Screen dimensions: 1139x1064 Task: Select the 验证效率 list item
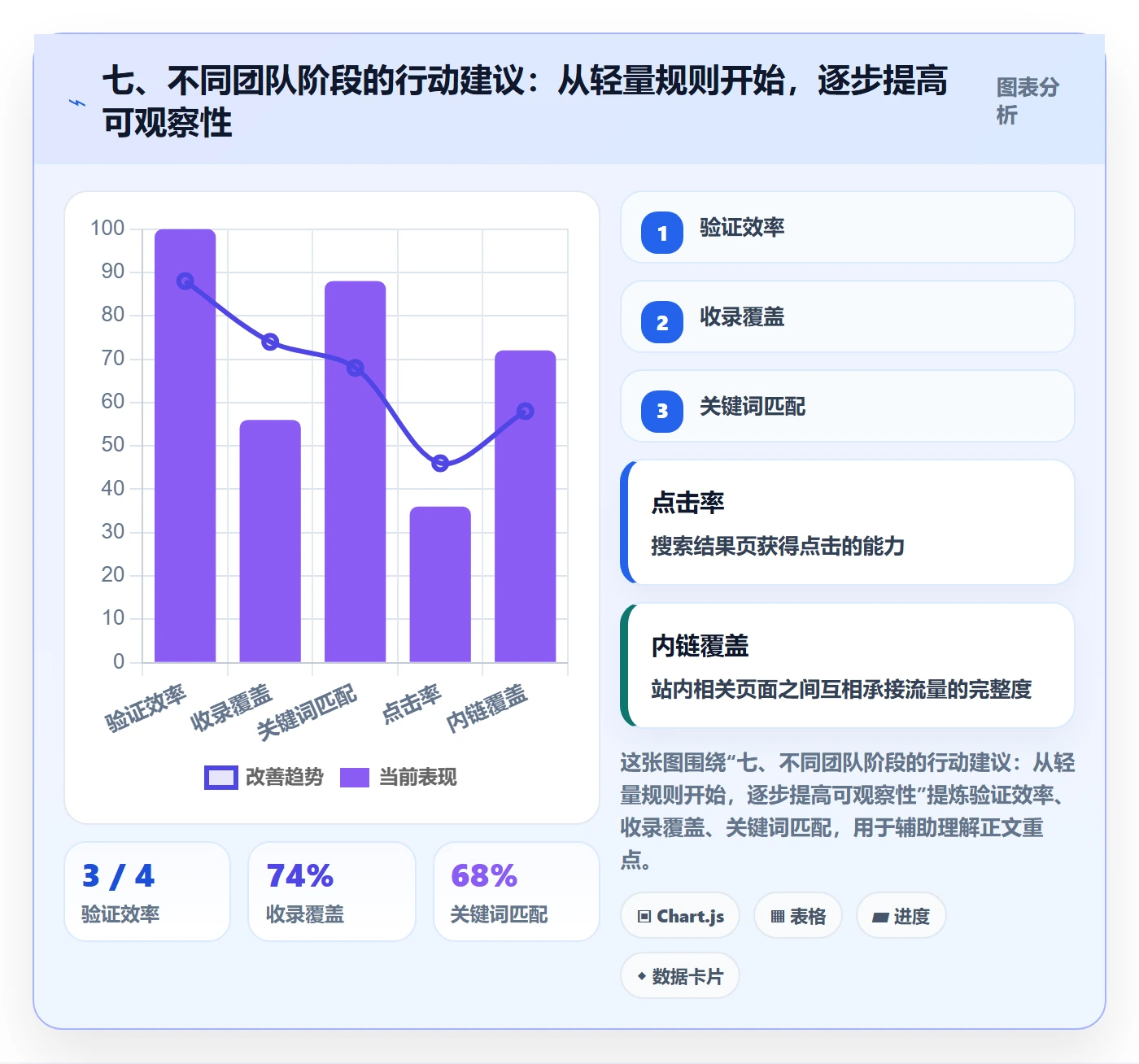click(848, 227)
